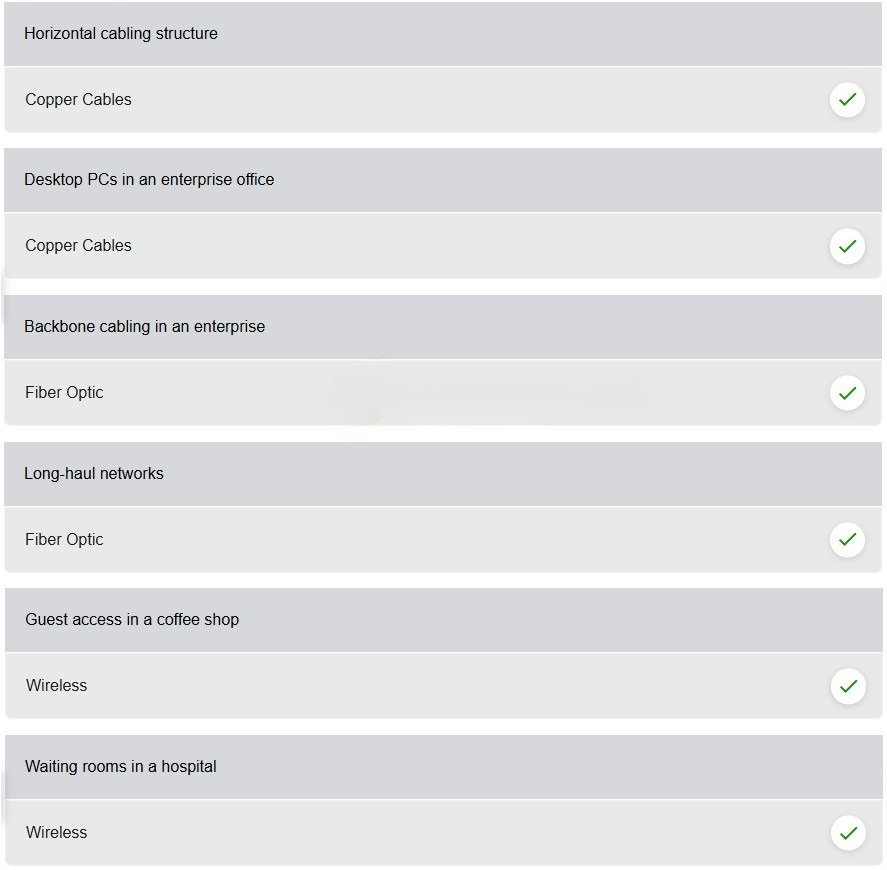887x870 pixels.
Task: Select the Horizontal cabling structure header
Action: (443, 34)
